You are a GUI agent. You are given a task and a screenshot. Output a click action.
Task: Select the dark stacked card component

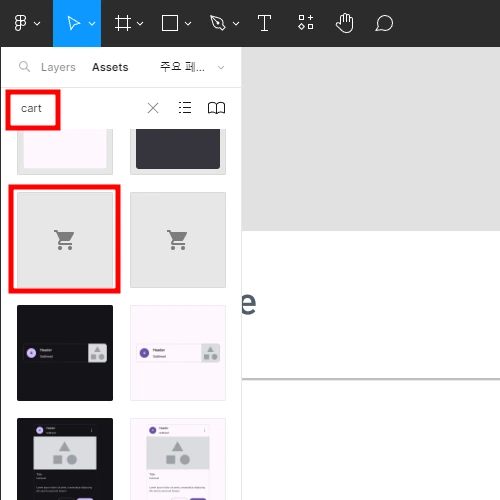tap(65, 459)
